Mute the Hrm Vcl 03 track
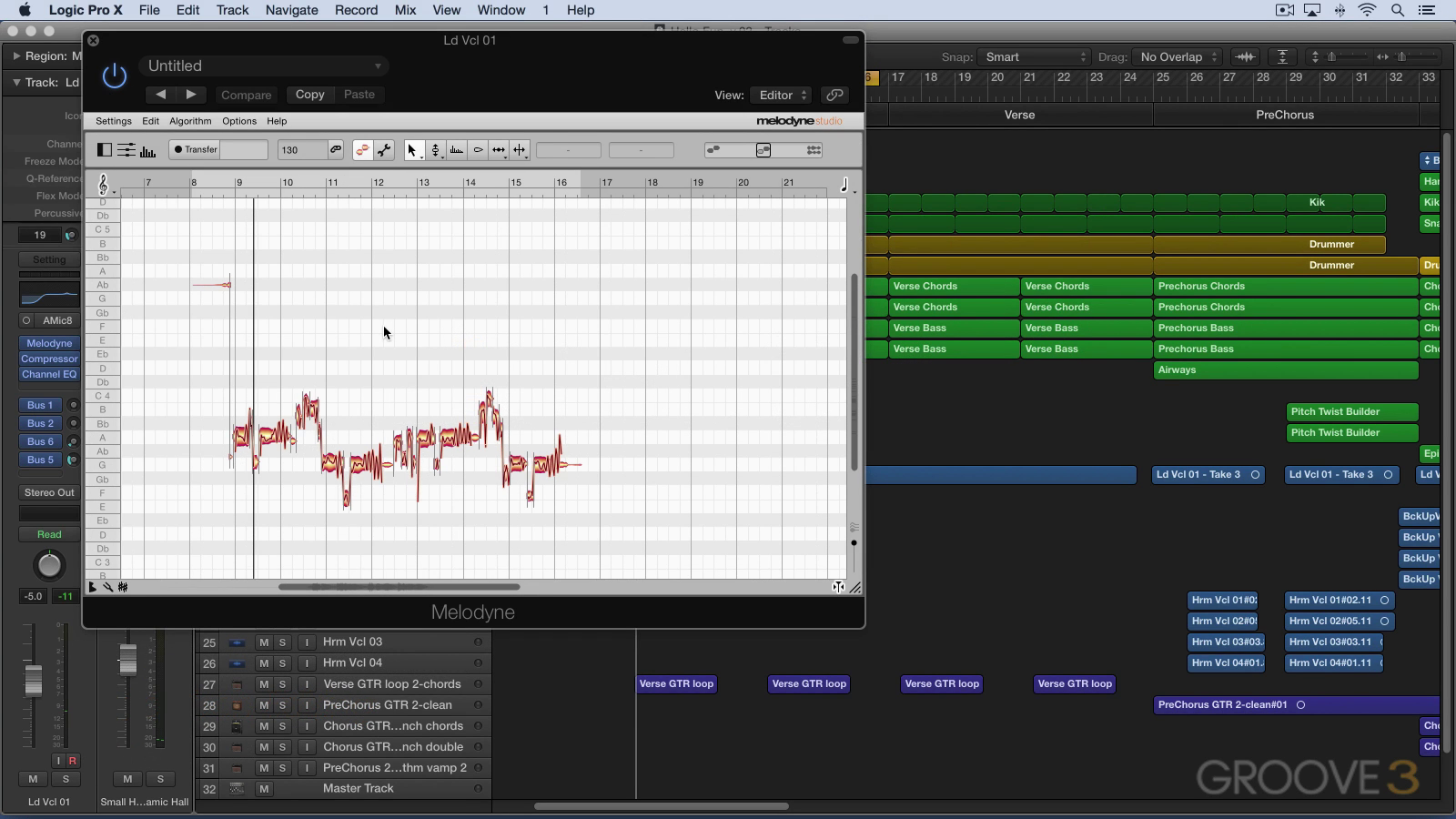This screenshot has height=819, width=1456. [264, 642]
